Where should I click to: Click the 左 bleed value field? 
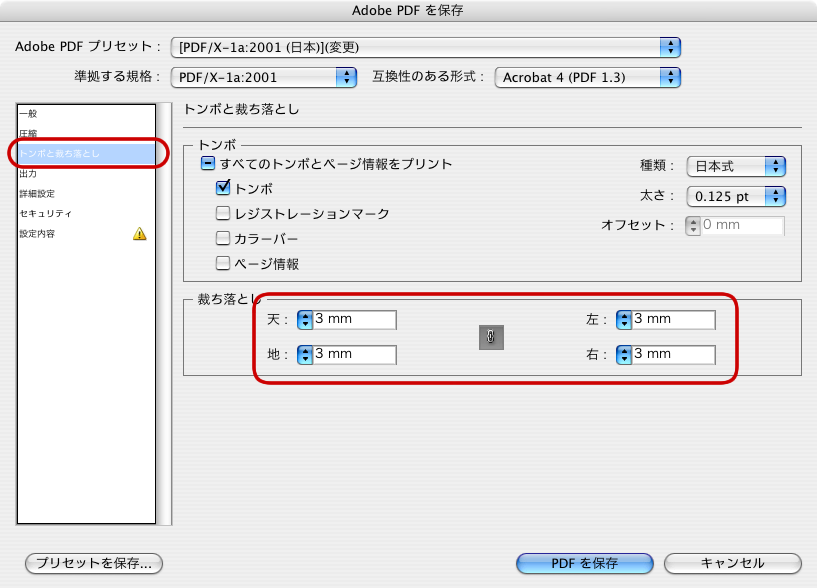tap(673, 320)
